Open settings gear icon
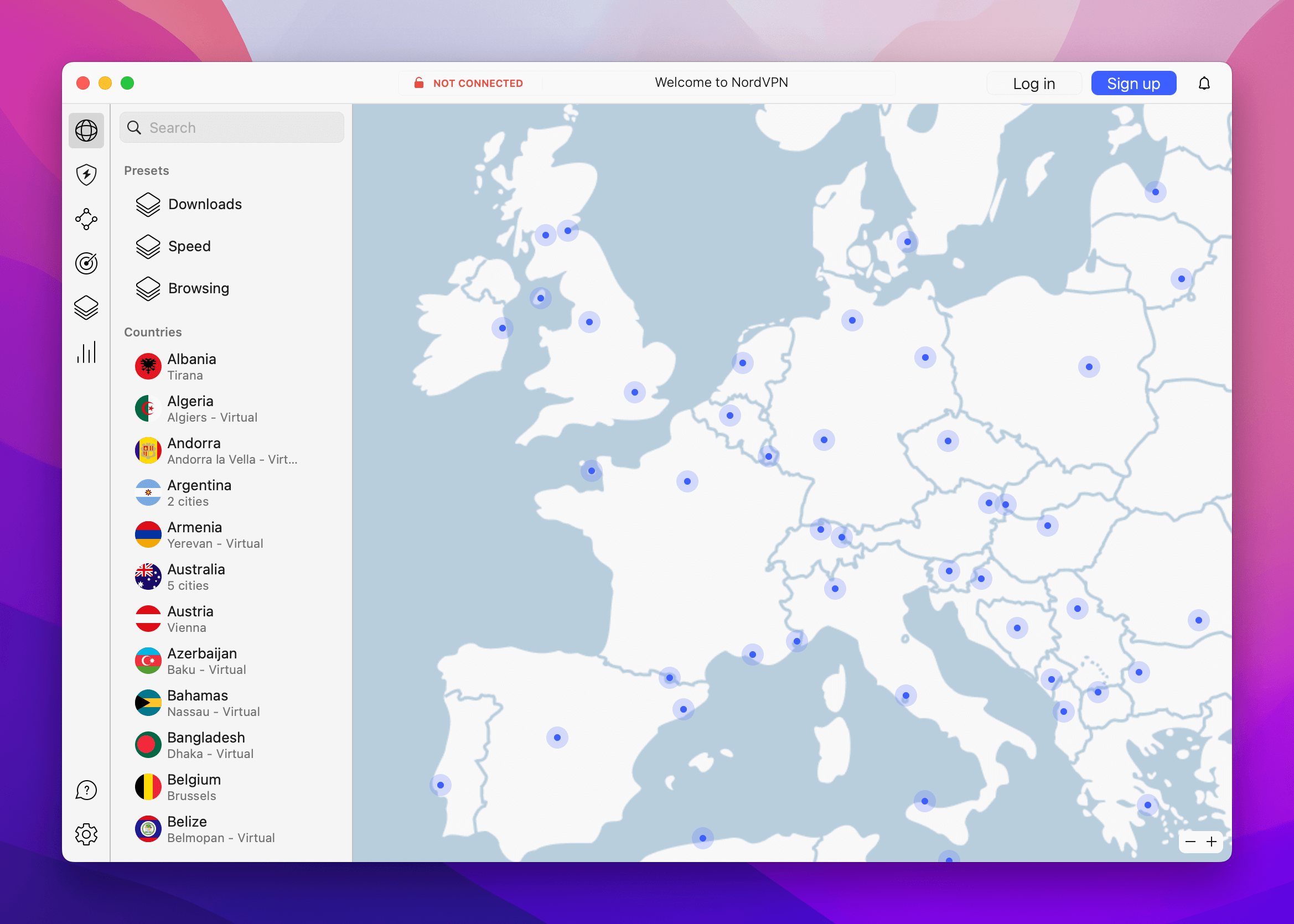This screenshot has height=924, width=1294. (86, 835)
